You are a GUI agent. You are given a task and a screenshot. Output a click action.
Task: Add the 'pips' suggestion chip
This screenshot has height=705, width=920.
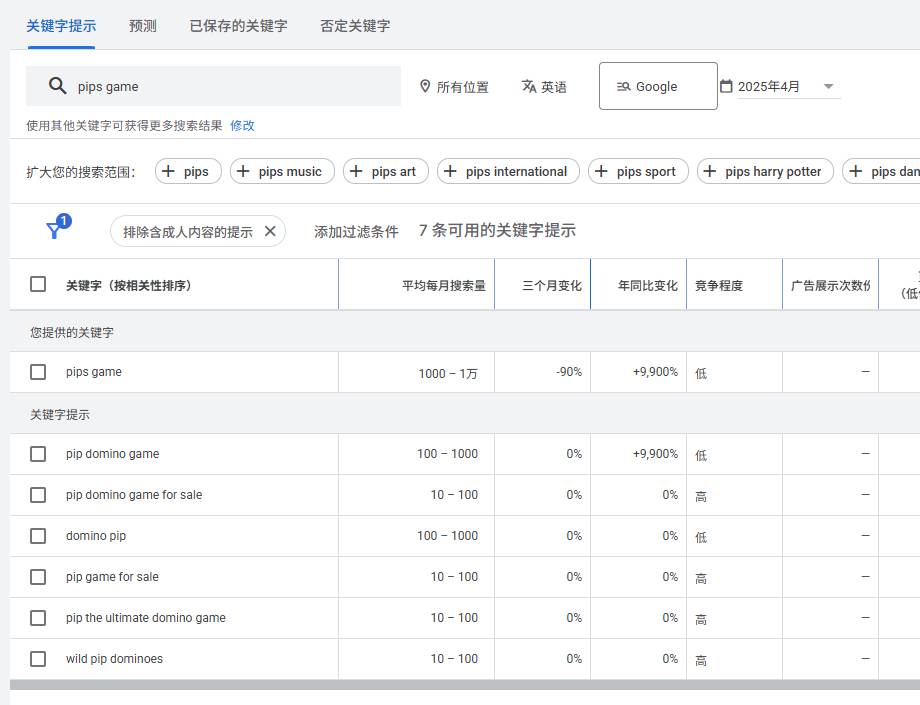click(x=188, y=171)
